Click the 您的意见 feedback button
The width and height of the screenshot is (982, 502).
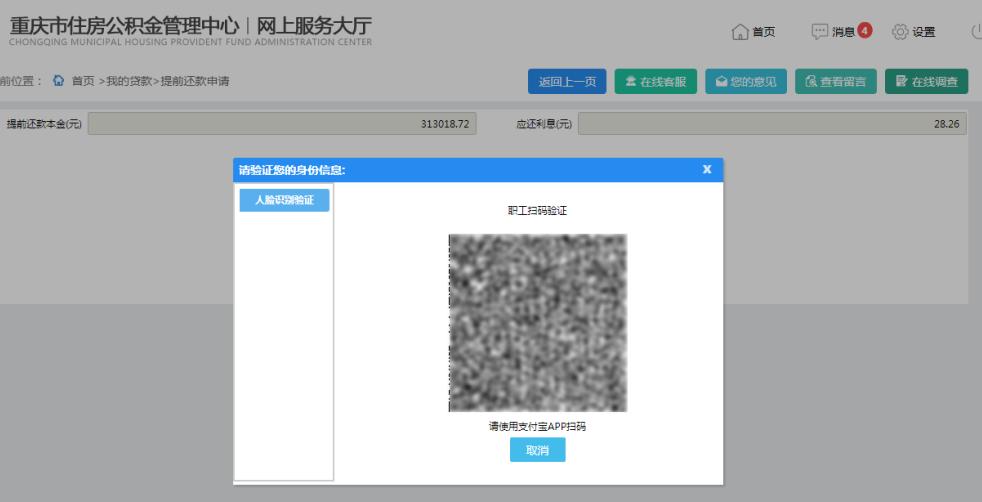click(x=746, y=81)
